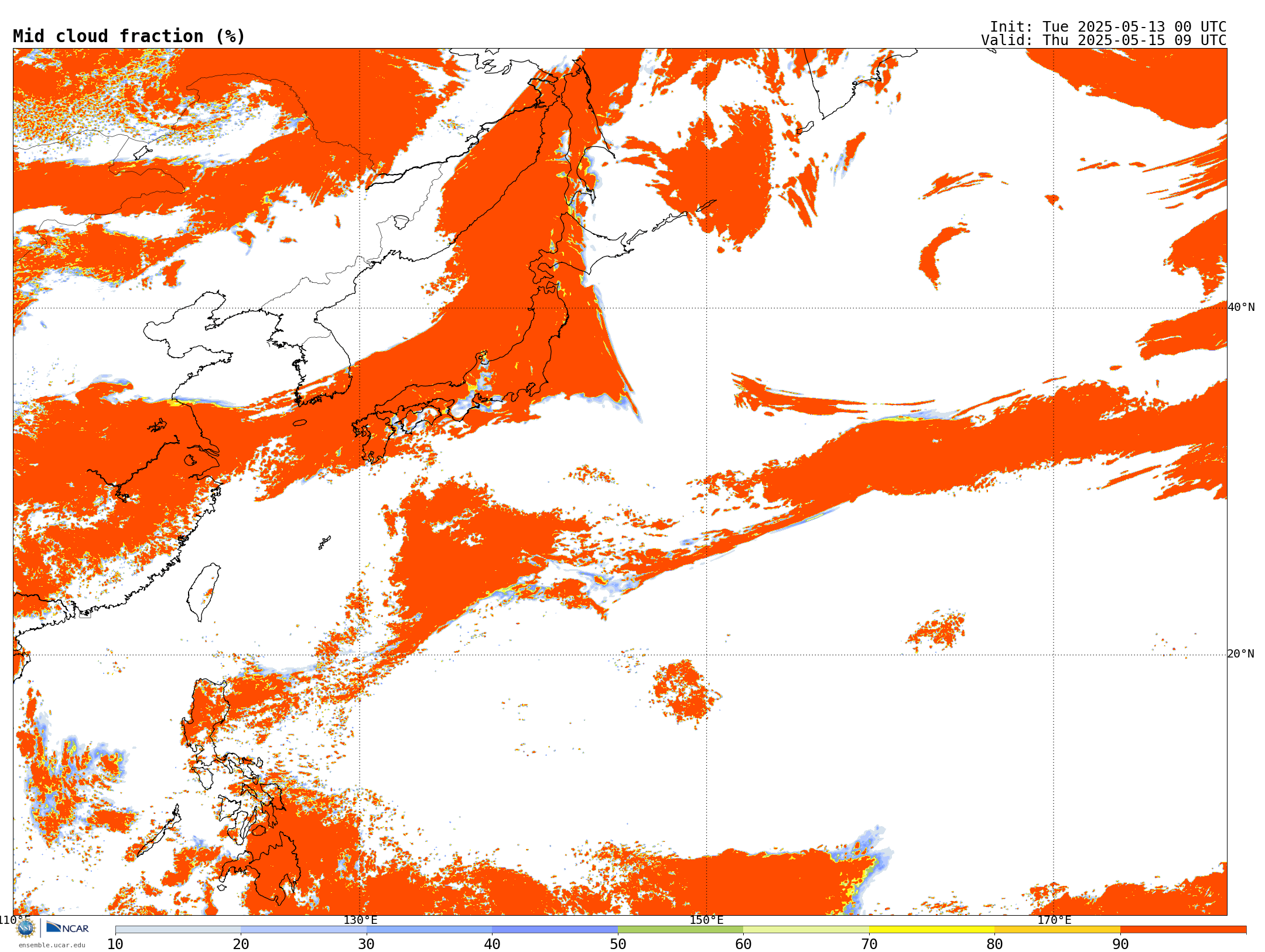
Task: Click the 40°N latitude label
Action: (1241, 307)
